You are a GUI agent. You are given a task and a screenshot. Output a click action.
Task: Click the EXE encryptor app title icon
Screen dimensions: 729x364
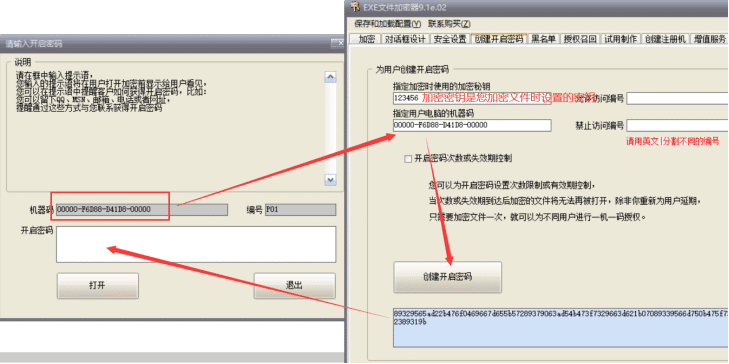355,6
